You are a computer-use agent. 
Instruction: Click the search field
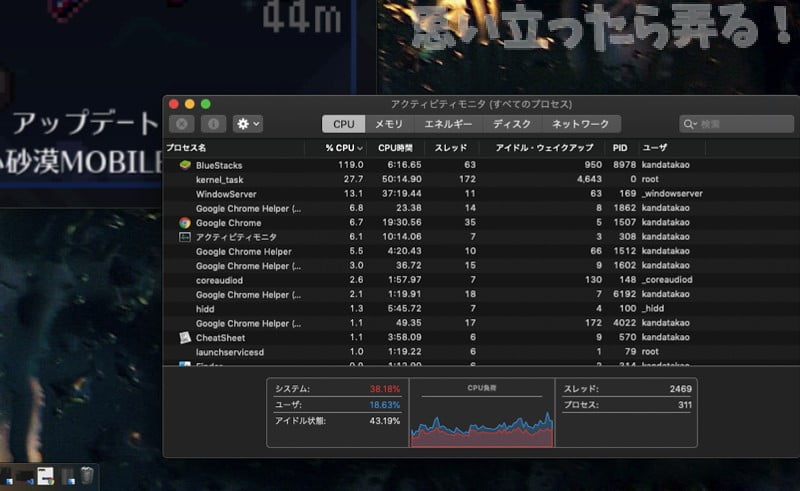coord(736,124)
